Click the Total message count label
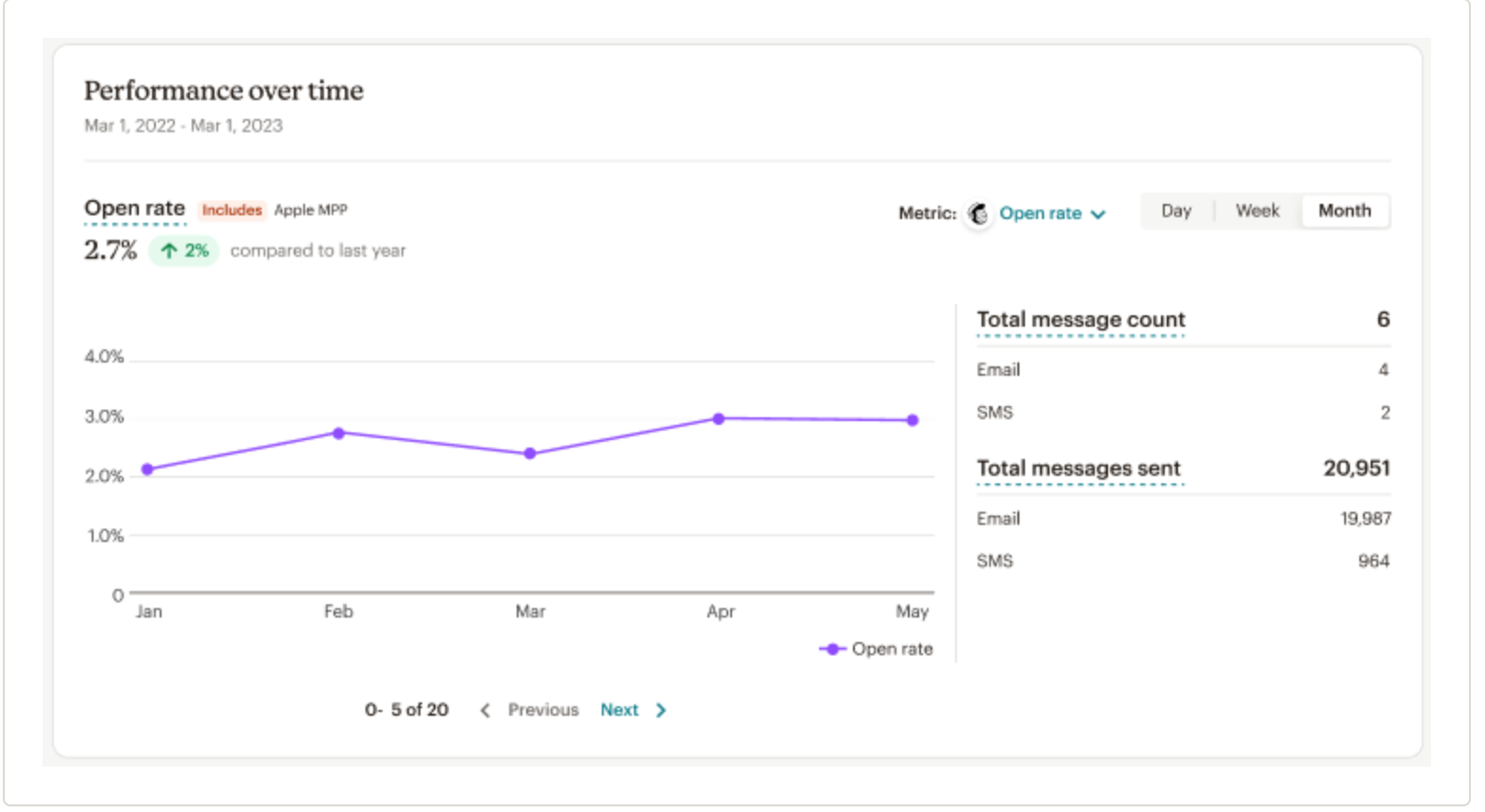The height and width of the screenshot is (812, 1485). click(1081, 320)
